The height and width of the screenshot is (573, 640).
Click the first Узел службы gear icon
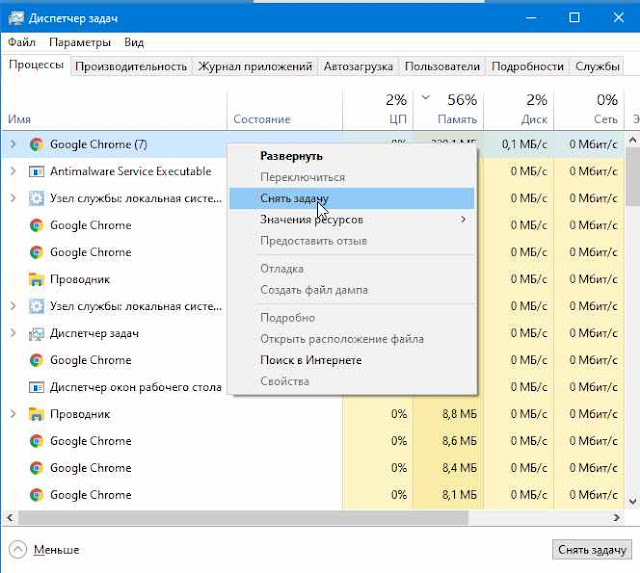point(36,198)
